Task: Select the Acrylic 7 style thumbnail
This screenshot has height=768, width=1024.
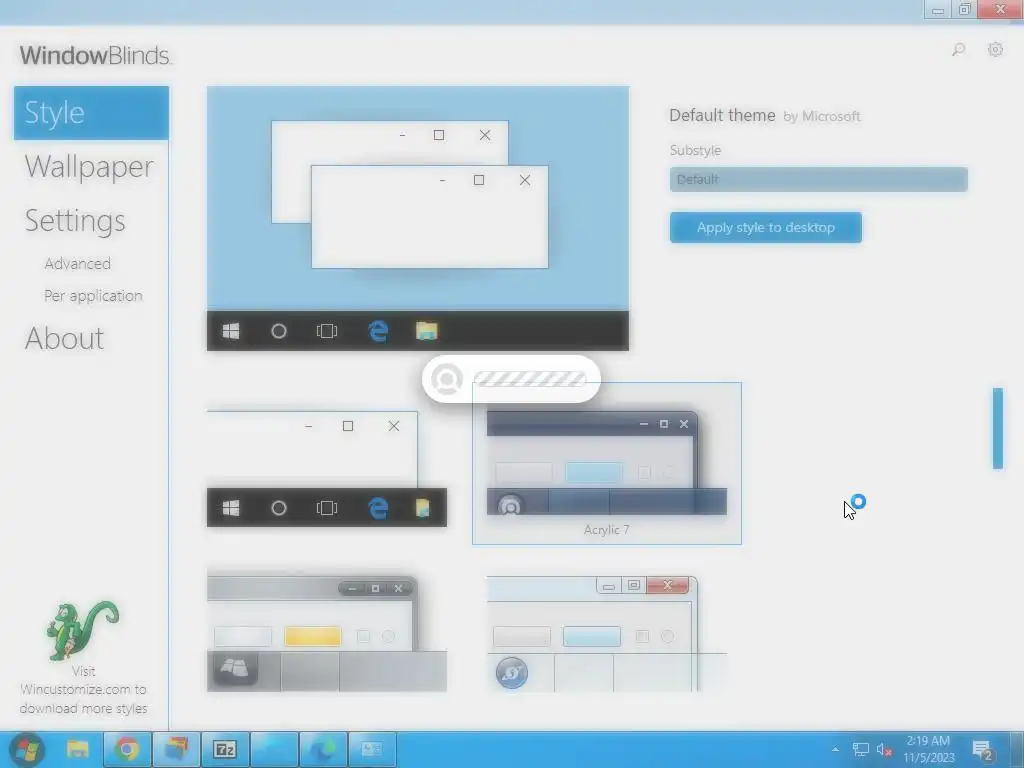Action: [607, 463]
